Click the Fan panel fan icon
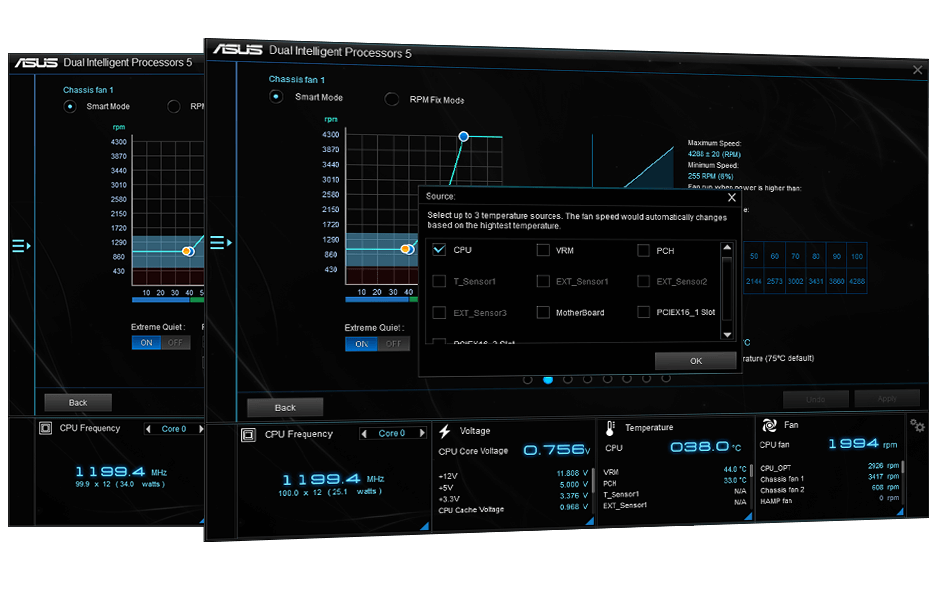The width and height of the screenshot is (940, 598). 769,425
